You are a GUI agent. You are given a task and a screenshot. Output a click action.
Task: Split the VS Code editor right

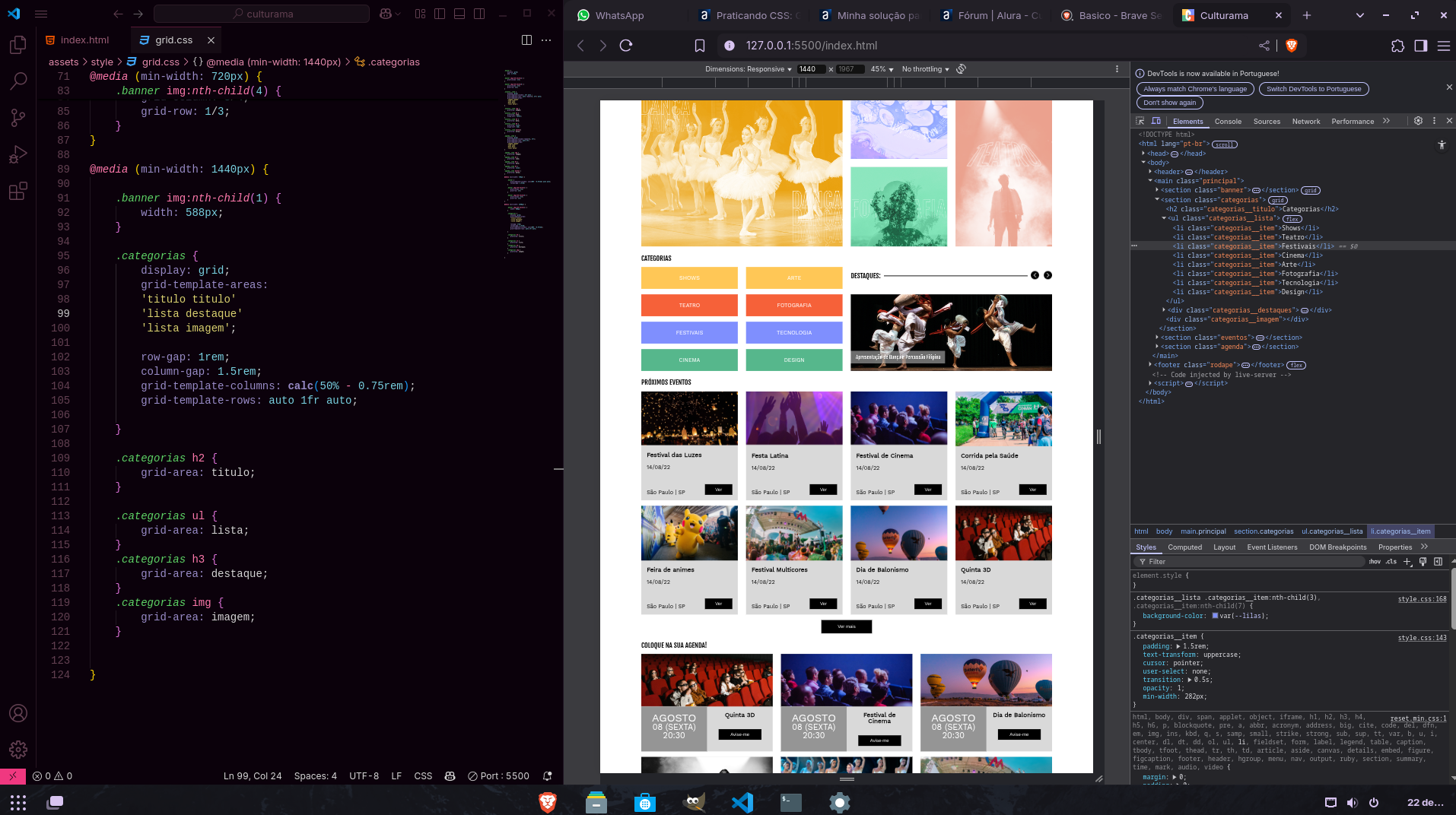point(526,40)
